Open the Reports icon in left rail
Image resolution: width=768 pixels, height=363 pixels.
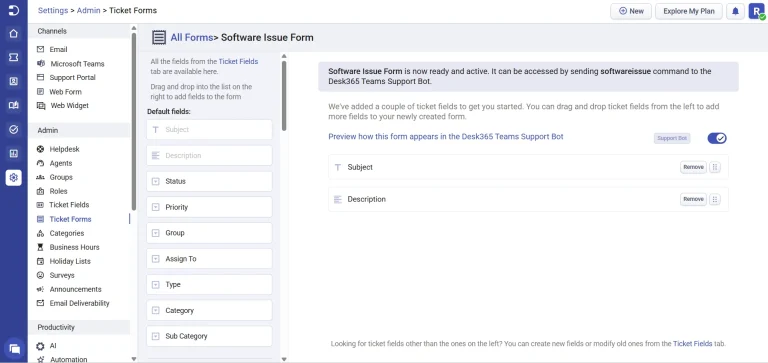pyautogui.click(x=14, y=153)
